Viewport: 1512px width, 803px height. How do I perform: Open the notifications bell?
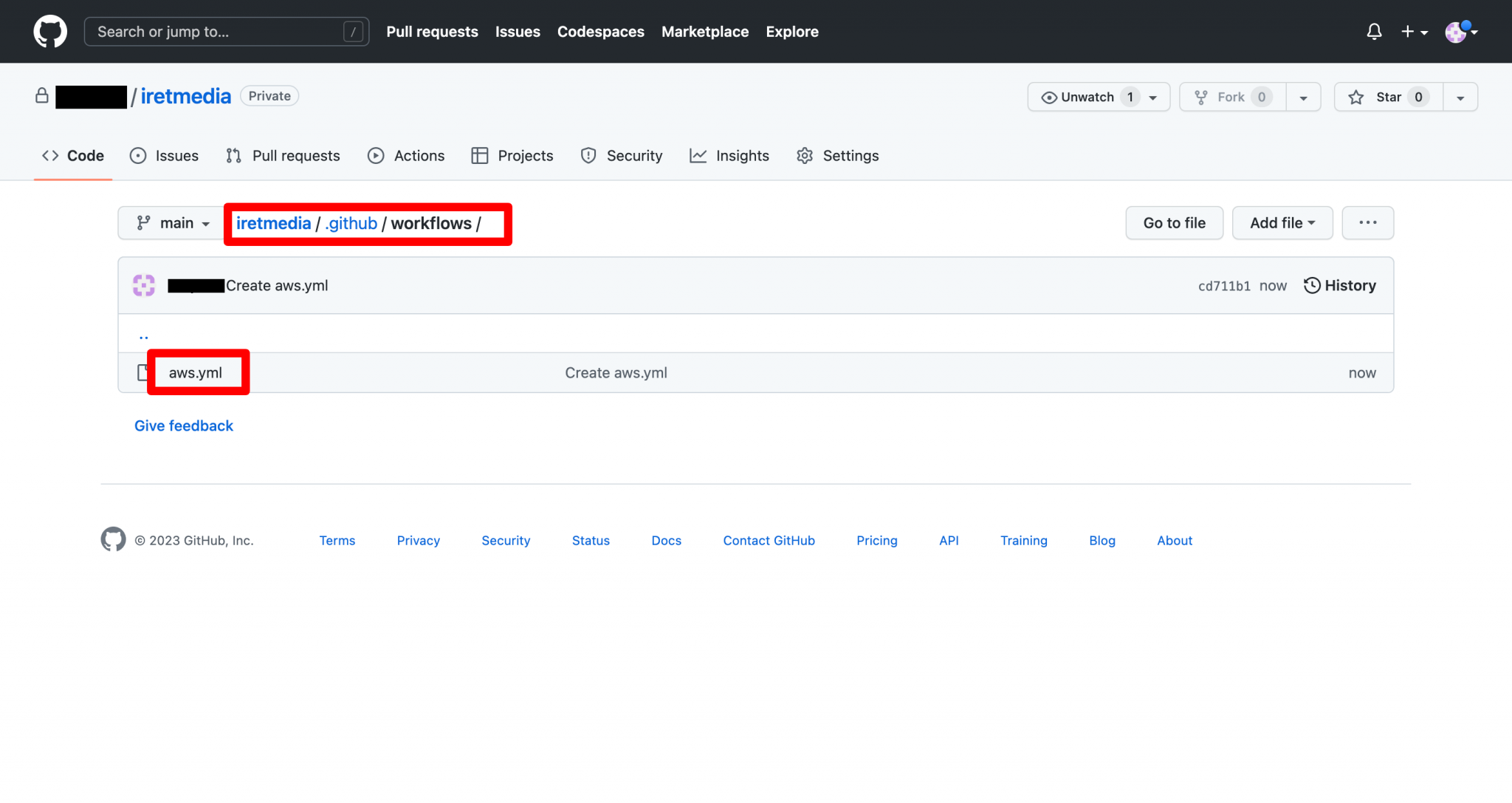[x=1373, y=31]
